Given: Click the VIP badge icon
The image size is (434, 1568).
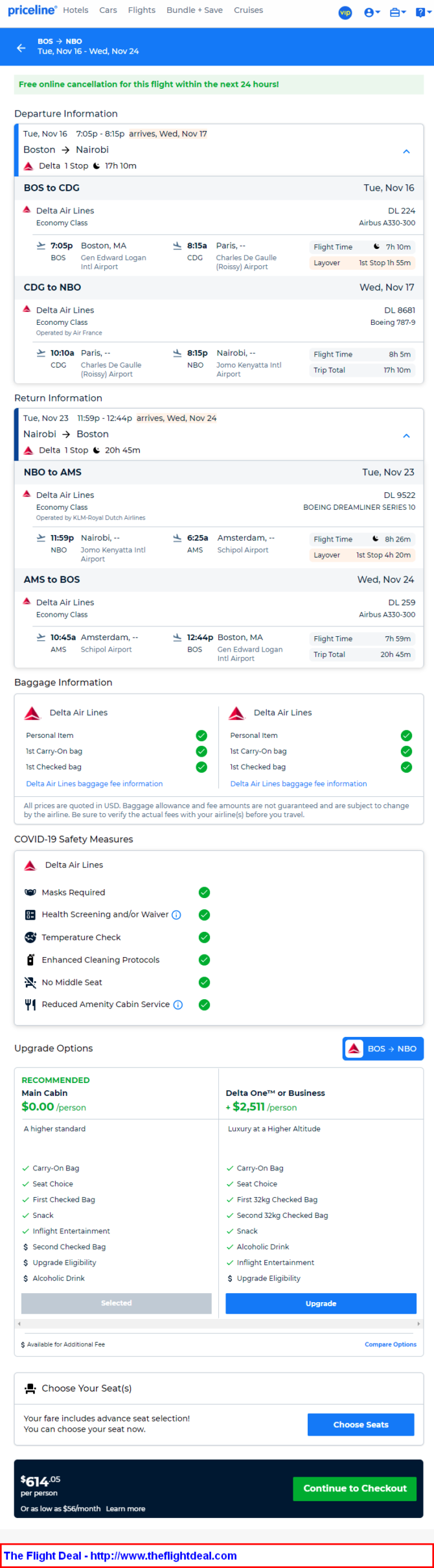Looking at the screenshot, I should [345, 12].
